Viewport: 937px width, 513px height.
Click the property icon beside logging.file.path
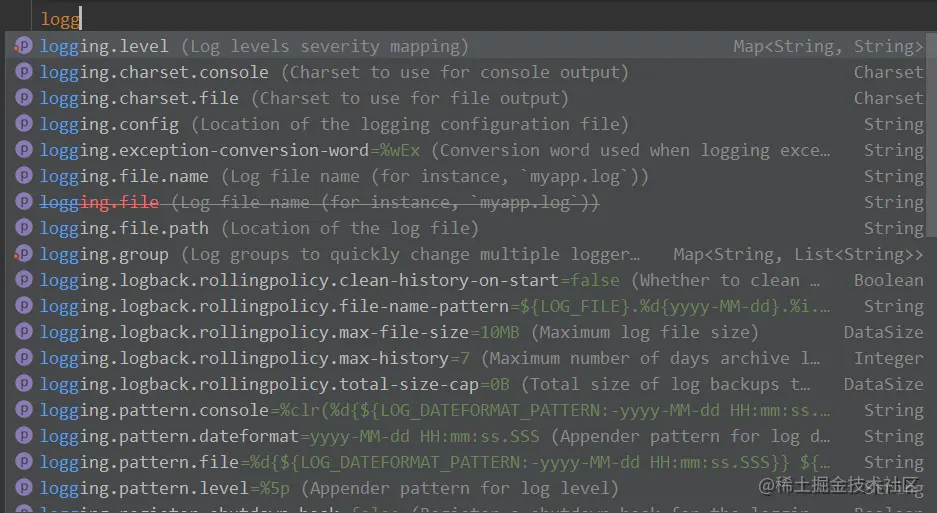23,228
